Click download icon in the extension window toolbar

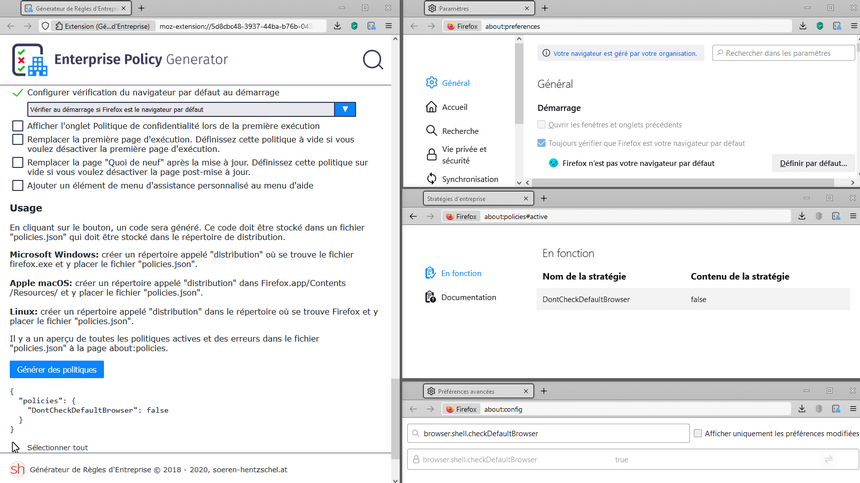tap(337, 26)
